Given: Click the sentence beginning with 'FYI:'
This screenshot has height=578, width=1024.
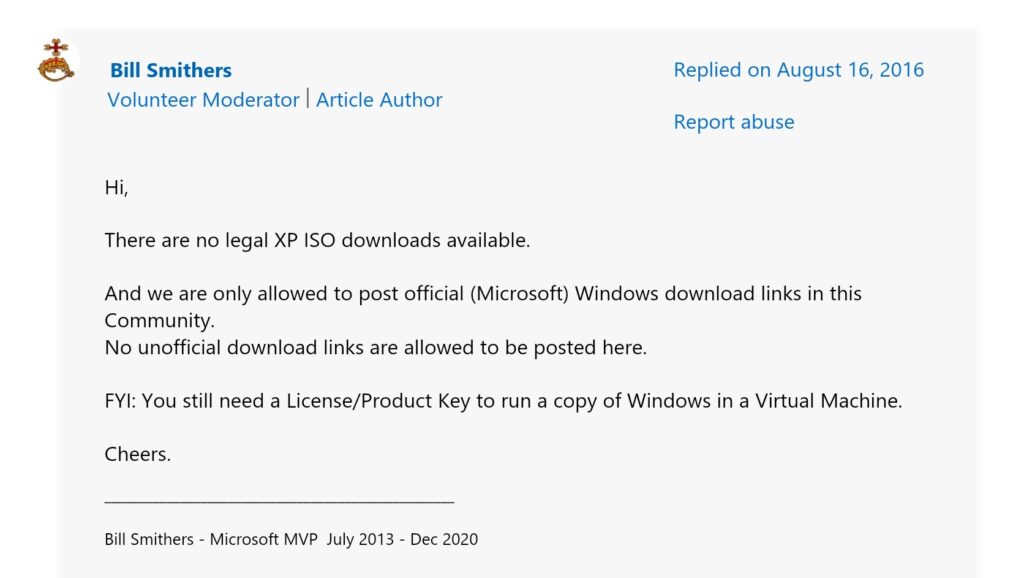Looking at the screenshot, I should (x=504, y=400).
